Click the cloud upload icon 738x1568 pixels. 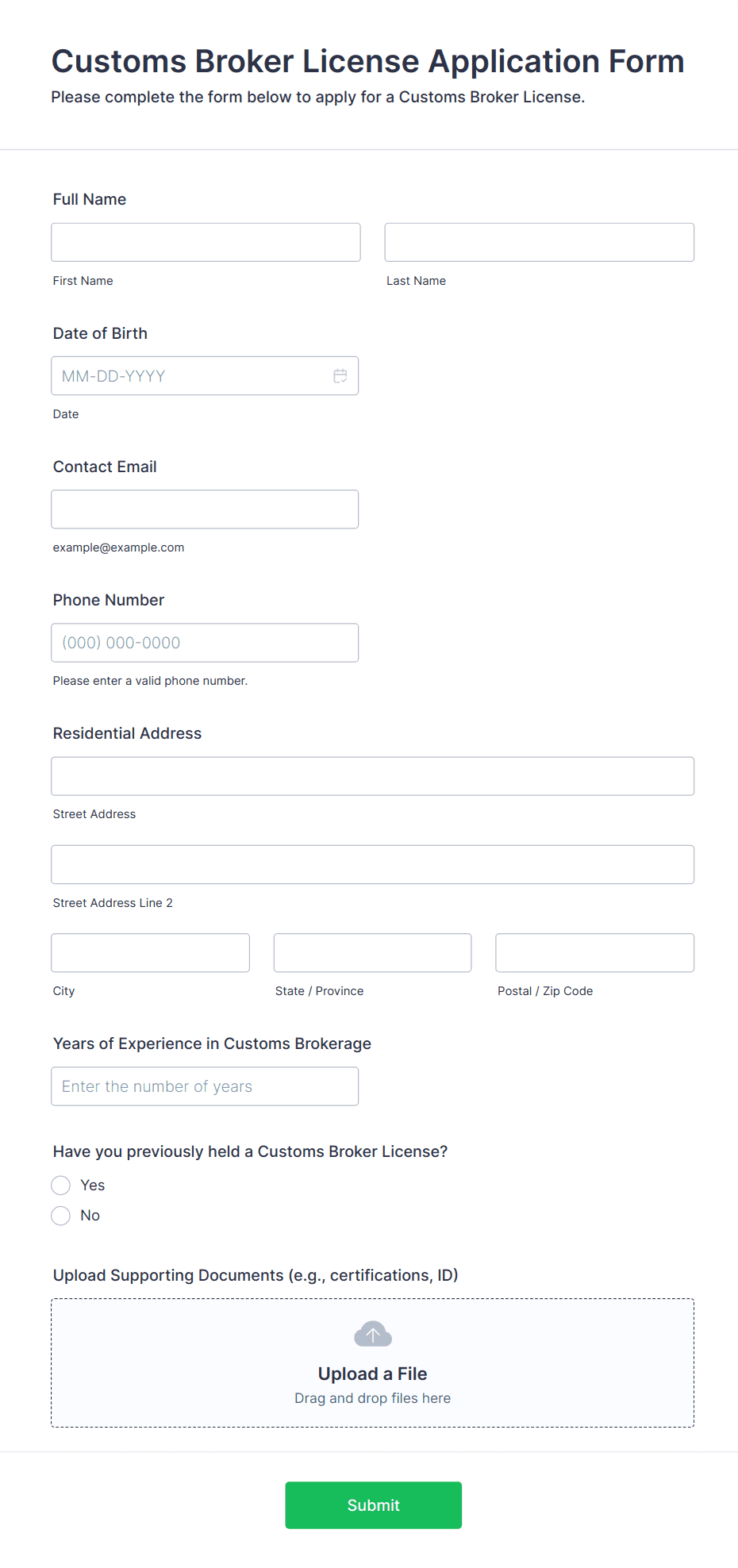click(373, 1335)
